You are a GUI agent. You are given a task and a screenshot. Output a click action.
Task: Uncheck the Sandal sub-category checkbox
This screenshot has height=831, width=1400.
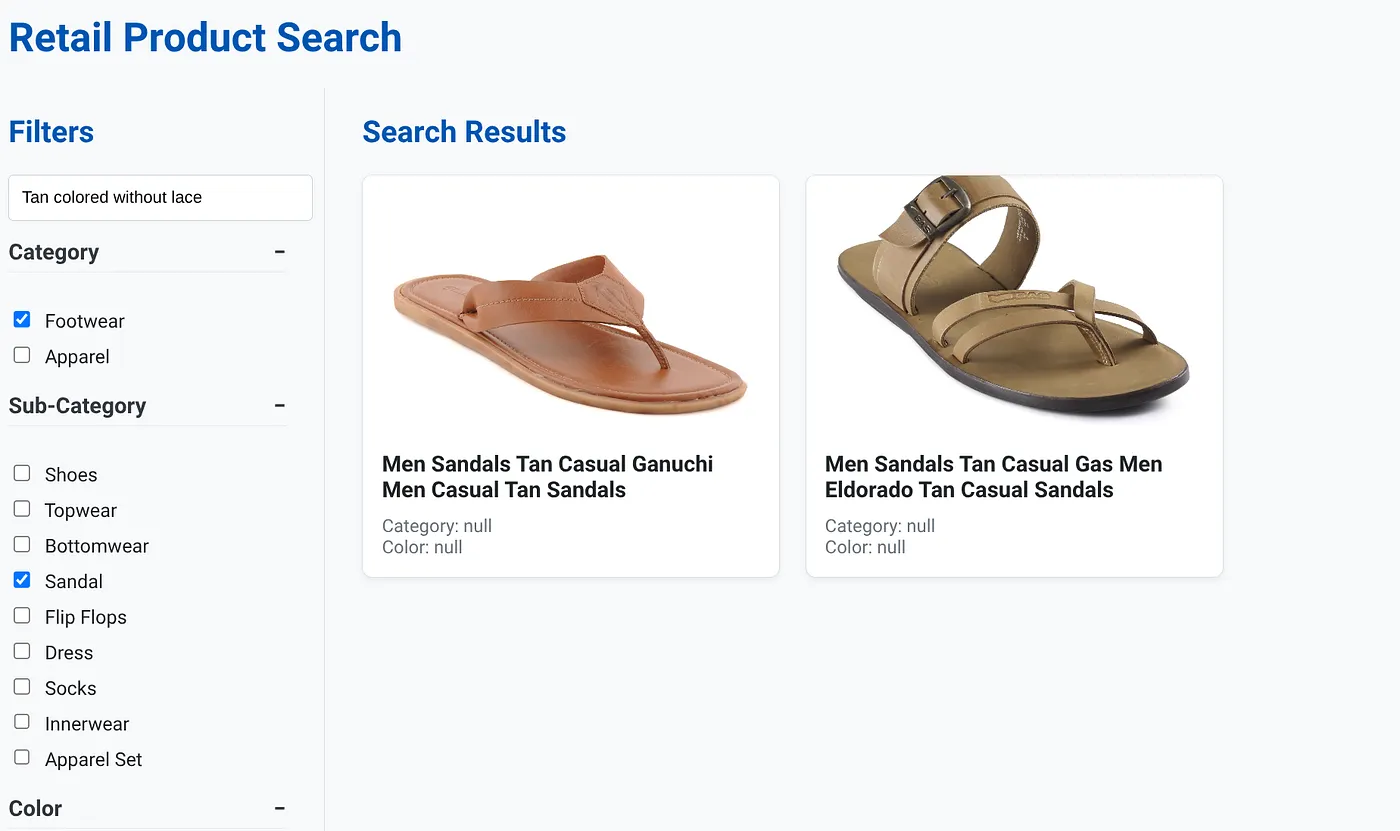pos(22,580)
